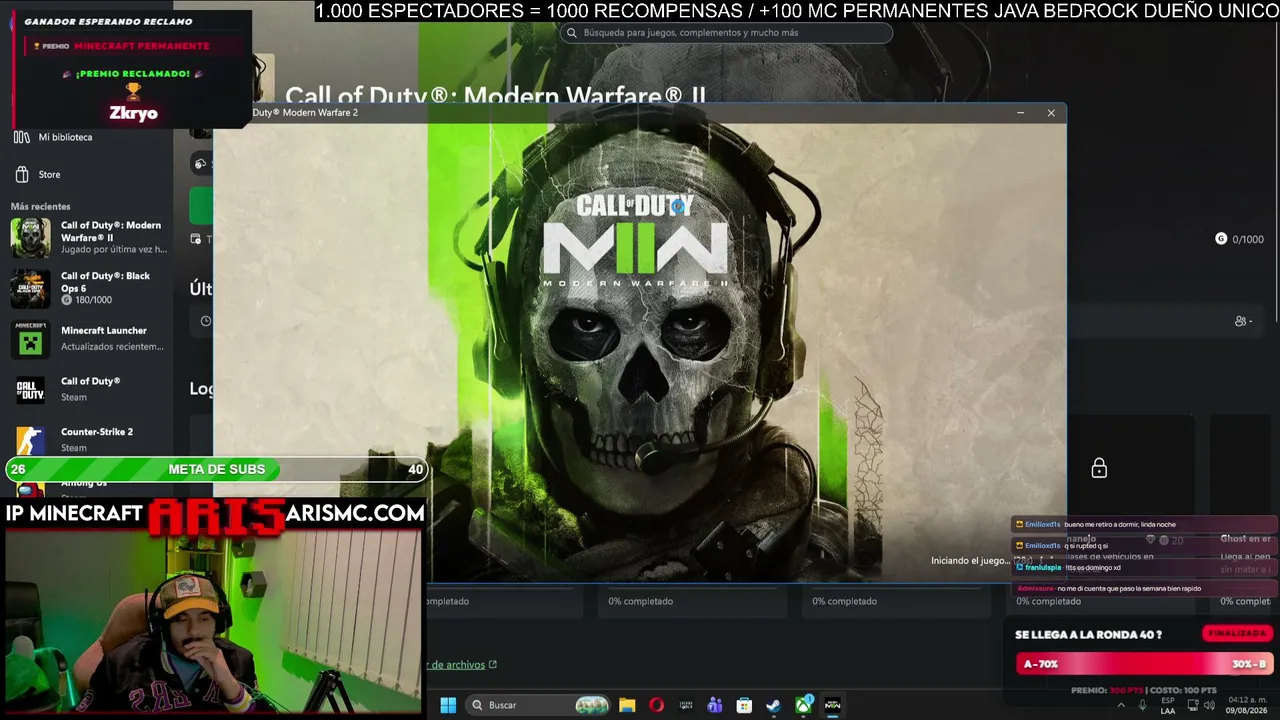1280x720 pixels.
Task: Click the Modern Warfare II taskbar icon
Action: click(832, 705)
